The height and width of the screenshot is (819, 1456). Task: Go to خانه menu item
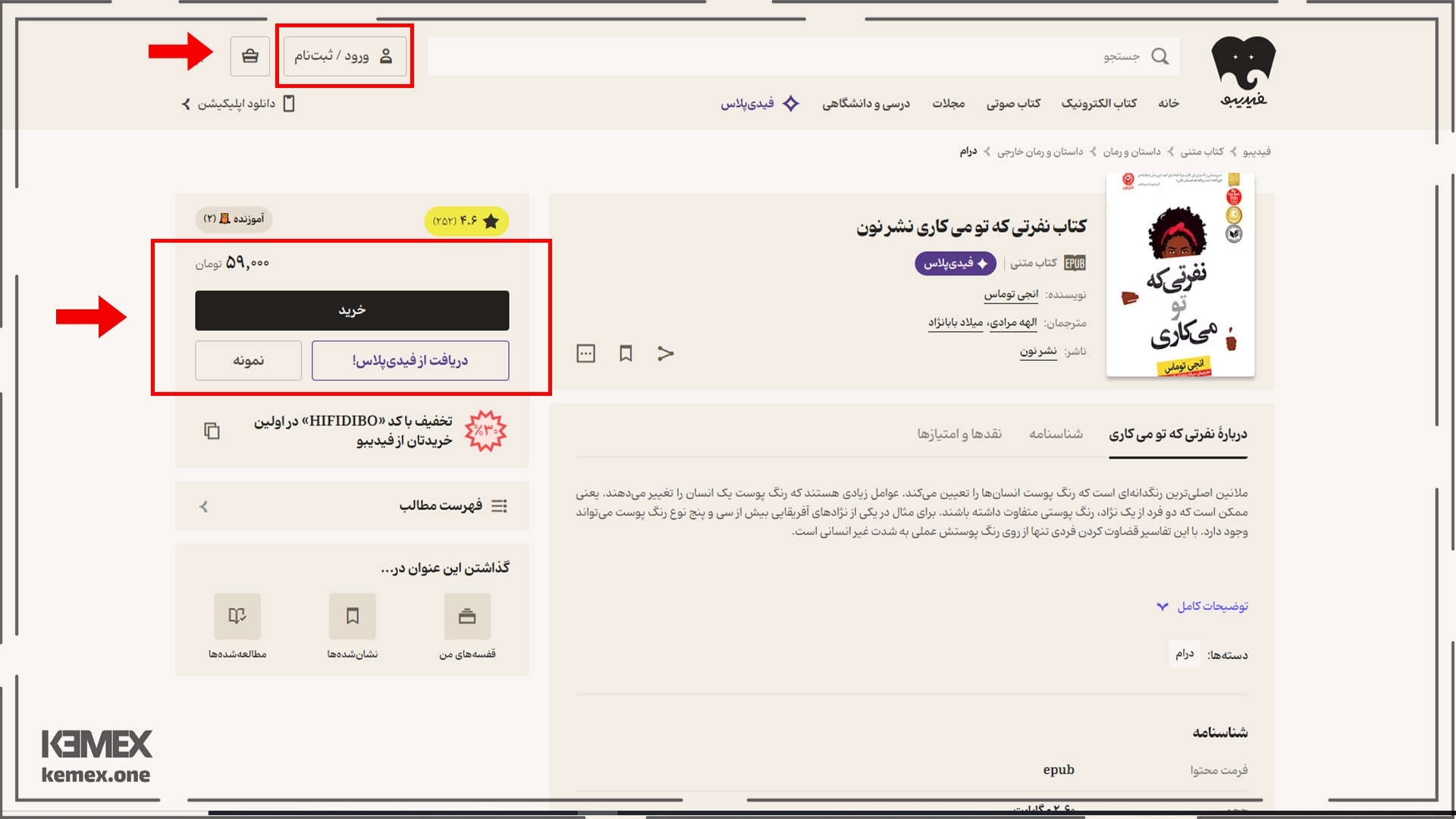pyautogui.click(x=1169, y=103)
